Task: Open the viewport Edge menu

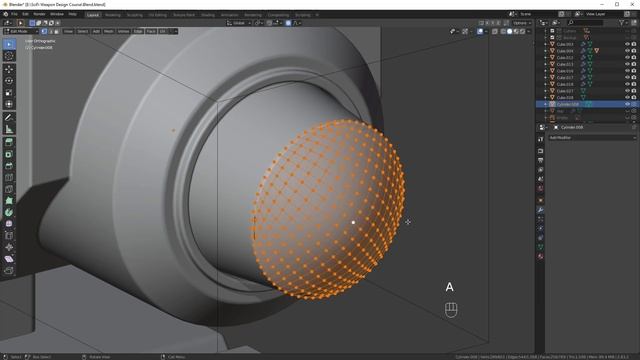Action: tap(138, 31)
